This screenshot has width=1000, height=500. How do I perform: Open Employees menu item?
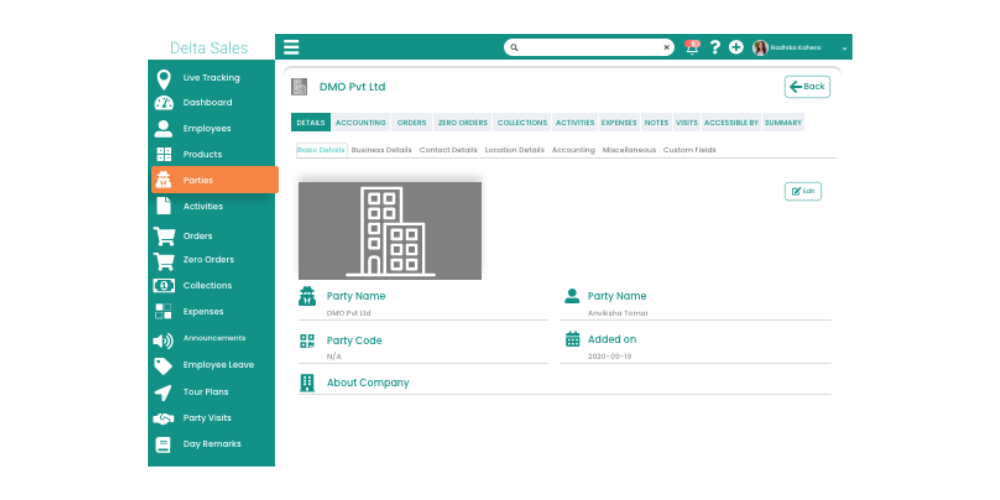tap(207, 128)
